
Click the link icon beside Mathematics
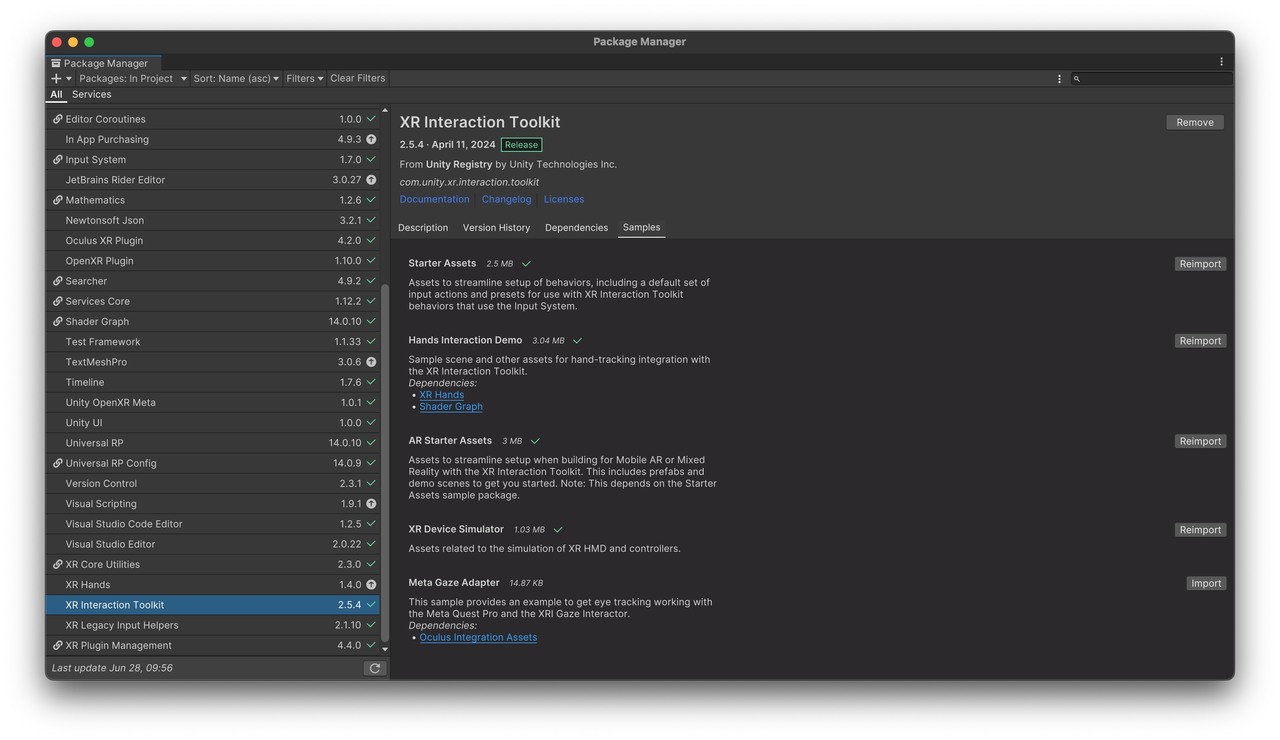[x=57, y=200]
